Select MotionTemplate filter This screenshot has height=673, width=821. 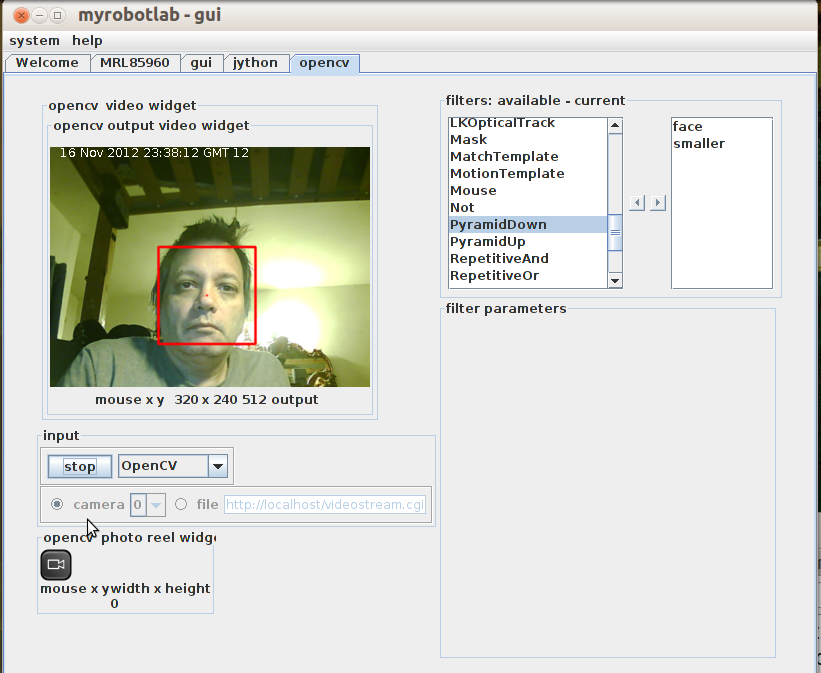(528, 173)
